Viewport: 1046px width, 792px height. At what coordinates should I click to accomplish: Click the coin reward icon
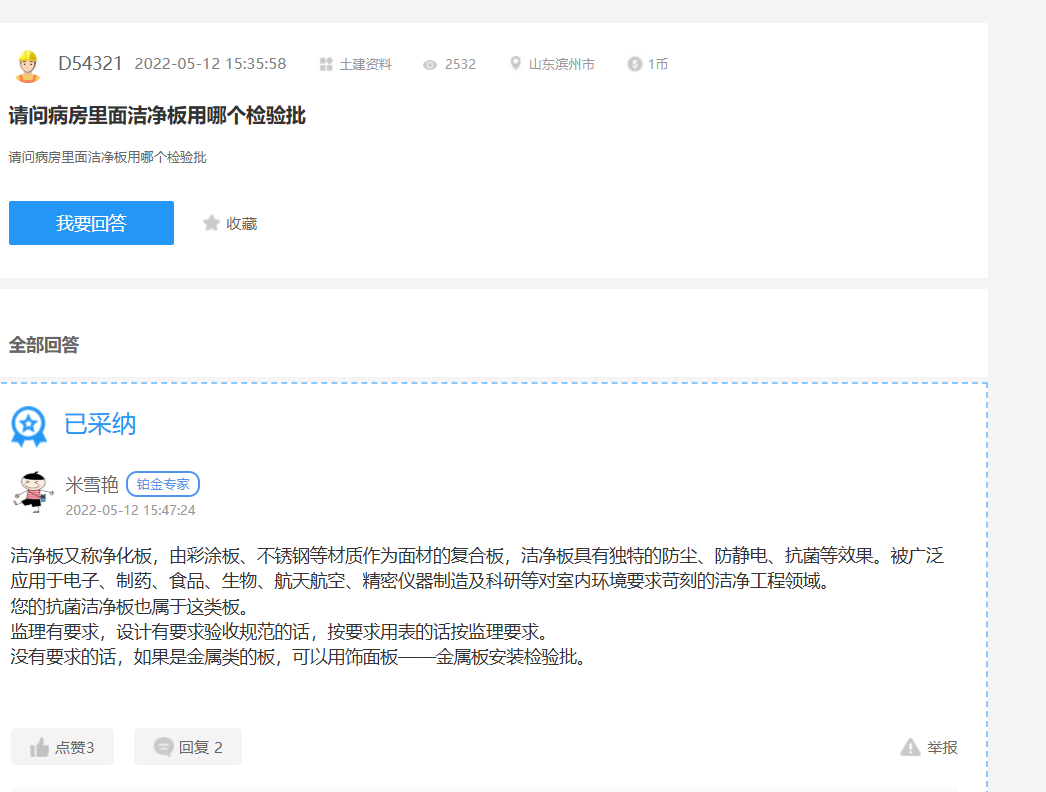click(x=635, y=64)
